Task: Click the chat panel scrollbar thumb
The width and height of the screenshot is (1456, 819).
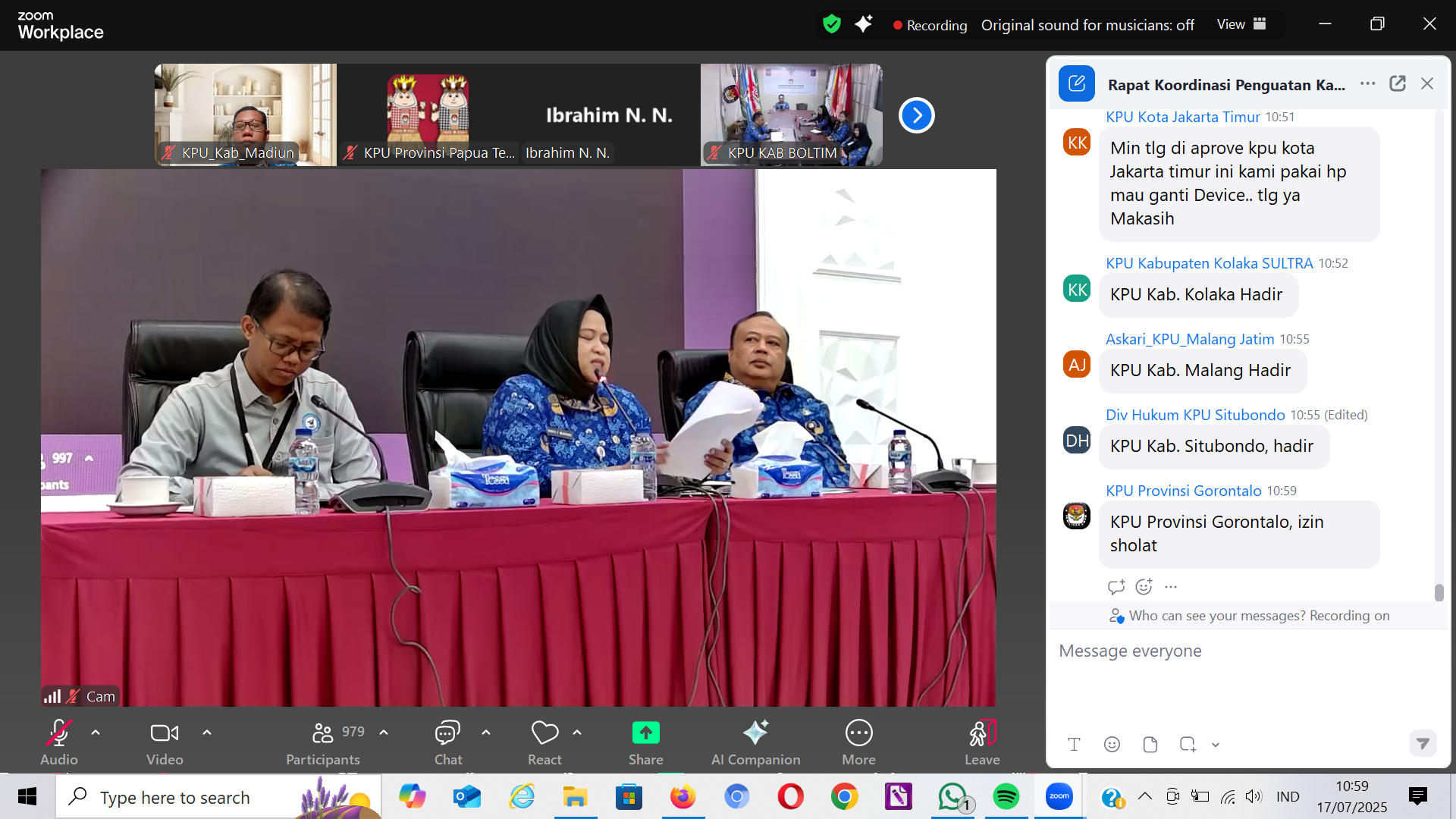Action: (x=1439, y=592)
